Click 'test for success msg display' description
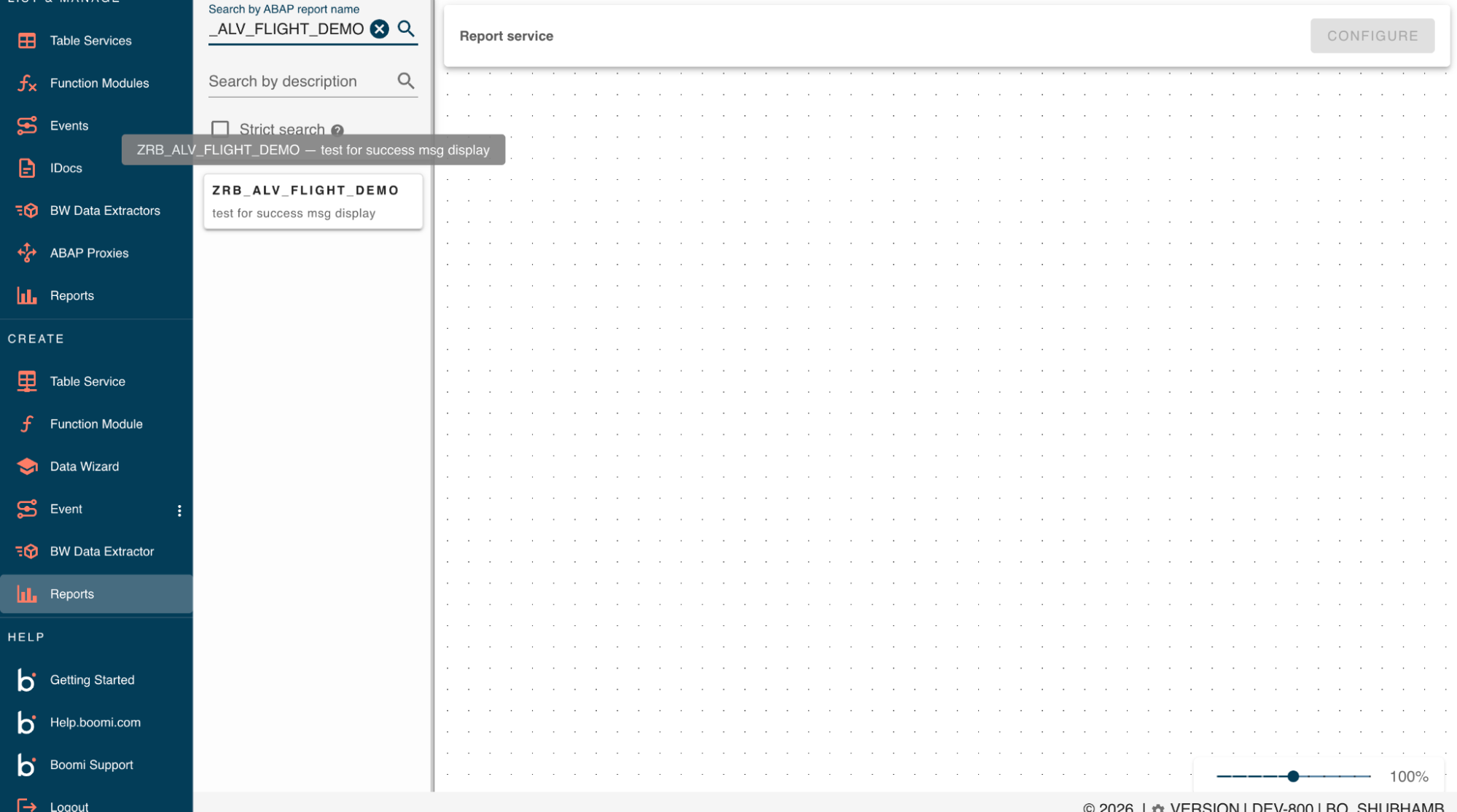Viewport: 1457px width, 812px height. coord(294,213)
